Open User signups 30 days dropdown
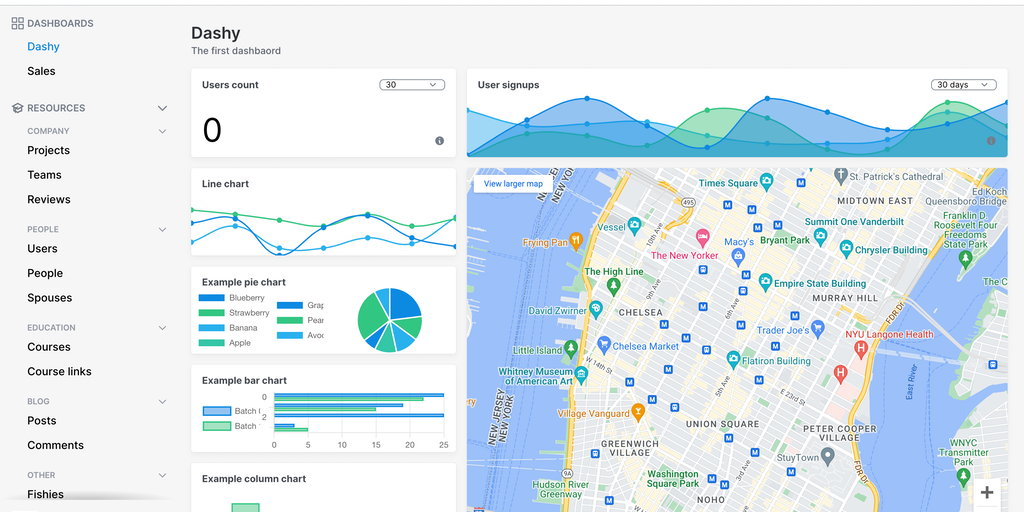The width and height of the screenshot is (1024, 512). (x=964, y=85)
